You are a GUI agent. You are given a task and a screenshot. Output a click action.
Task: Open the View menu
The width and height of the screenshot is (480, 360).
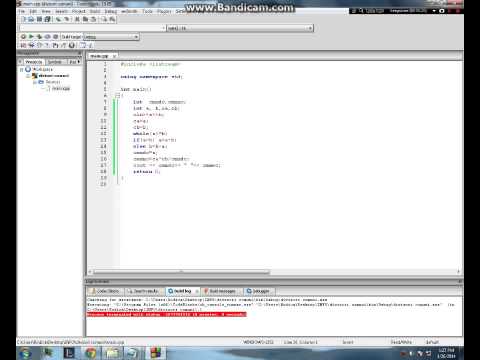46,11
